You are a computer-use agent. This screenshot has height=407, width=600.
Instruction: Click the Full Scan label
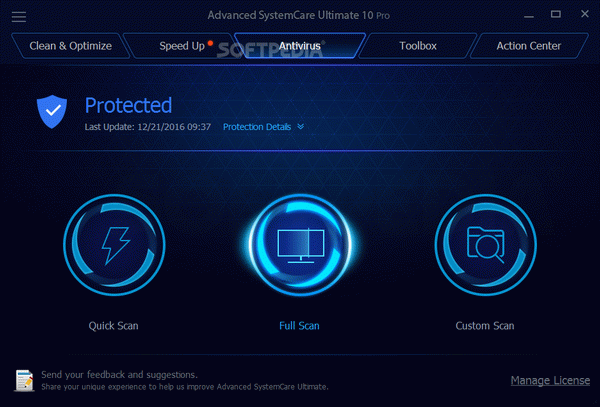click(x=299, y=326)
